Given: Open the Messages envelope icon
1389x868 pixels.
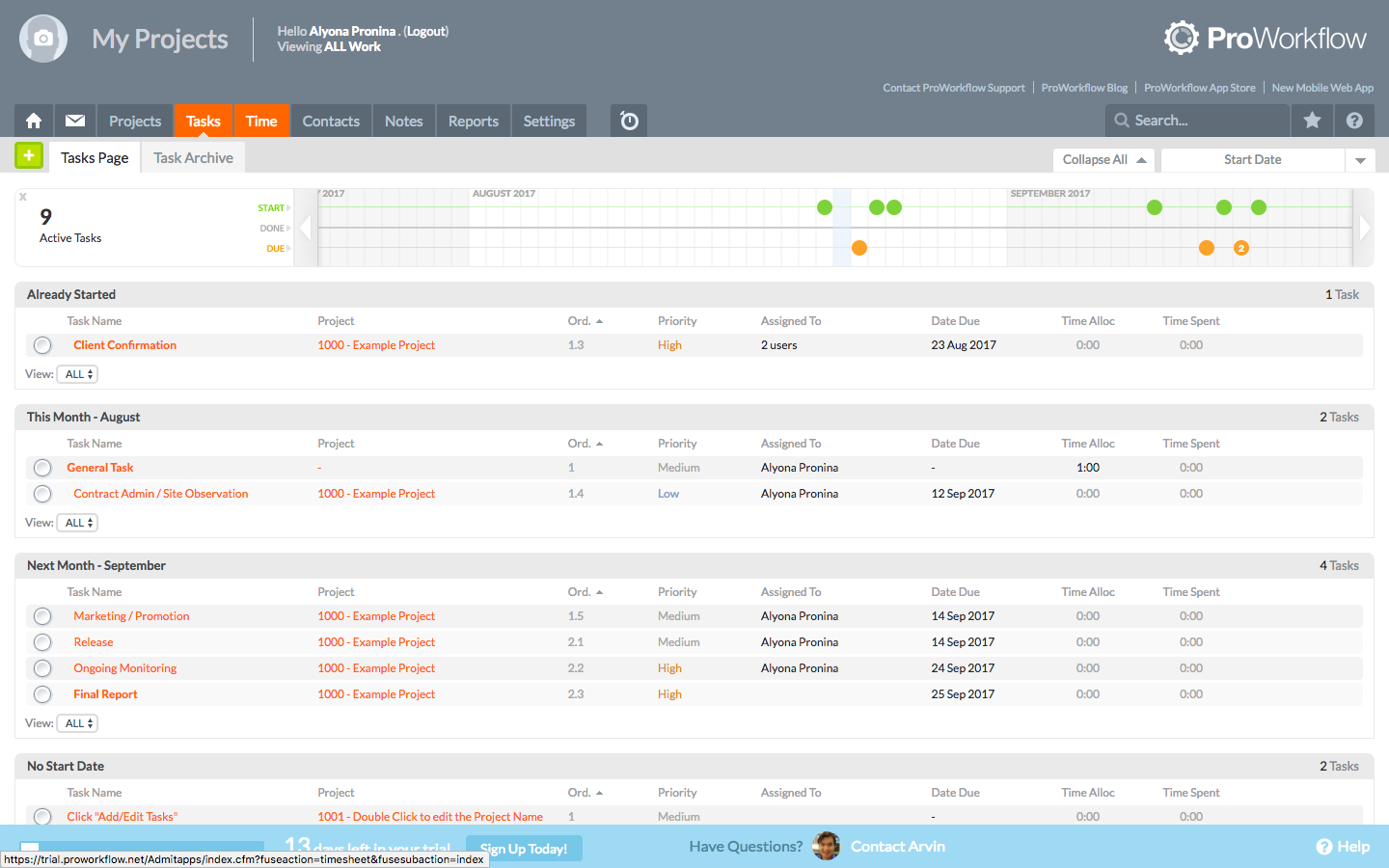Looking at the screenshot, I should tap(74, 121).
